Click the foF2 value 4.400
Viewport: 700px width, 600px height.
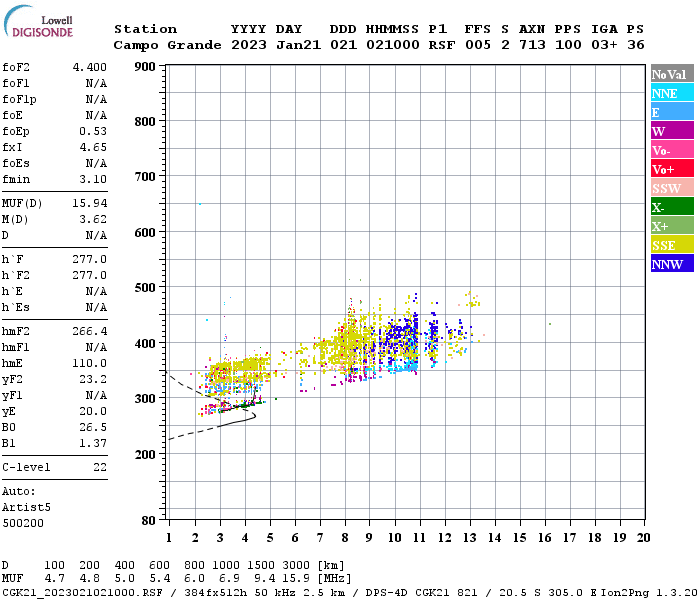point(90,67)
